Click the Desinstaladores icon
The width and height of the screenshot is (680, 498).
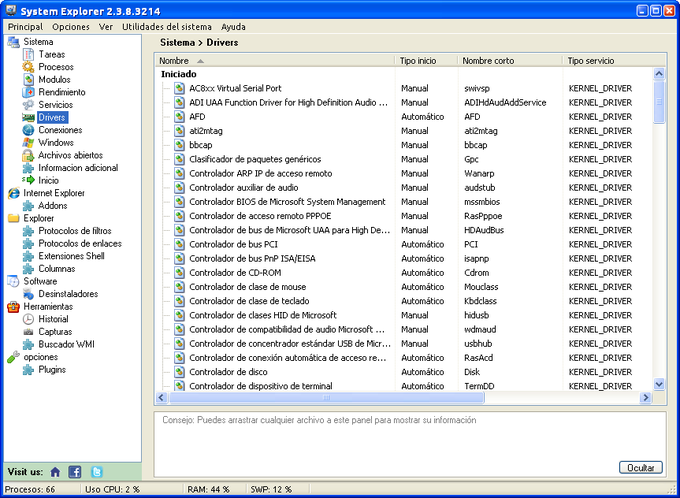(x=28, y=294)
